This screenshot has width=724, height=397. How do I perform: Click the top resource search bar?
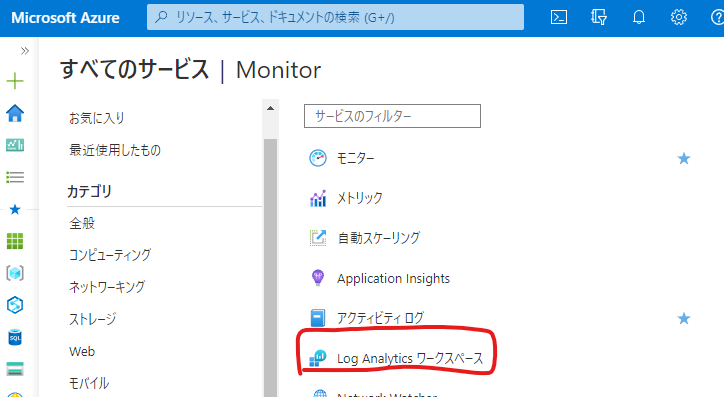pos(335,18)
